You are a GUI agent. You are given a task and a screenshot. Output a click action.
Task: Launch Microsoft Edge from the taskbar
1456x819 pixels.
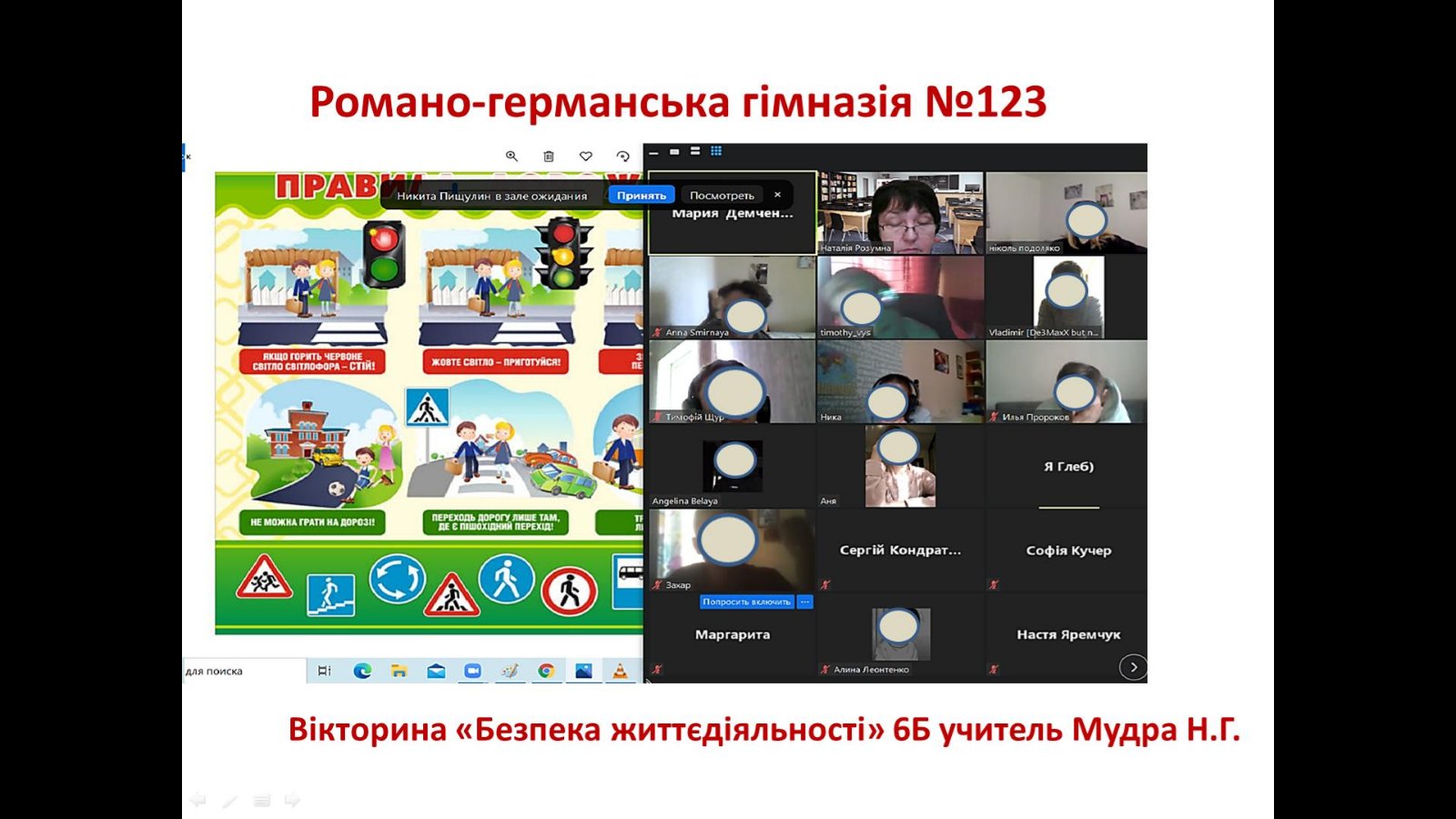(362, 671)
